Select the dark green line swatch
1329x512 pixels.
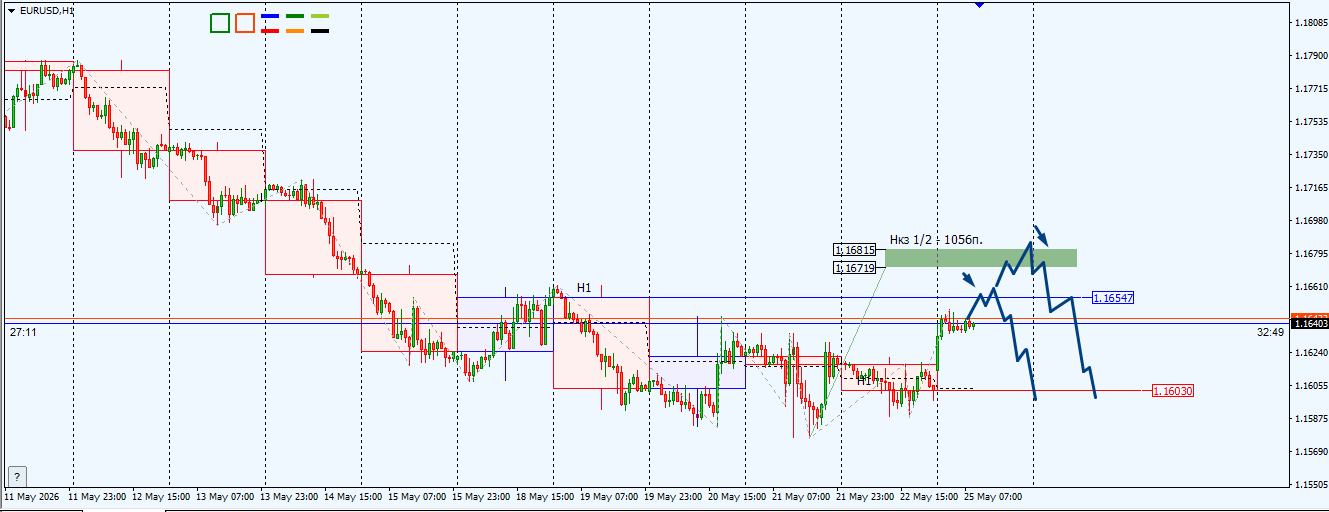[295, 17]
